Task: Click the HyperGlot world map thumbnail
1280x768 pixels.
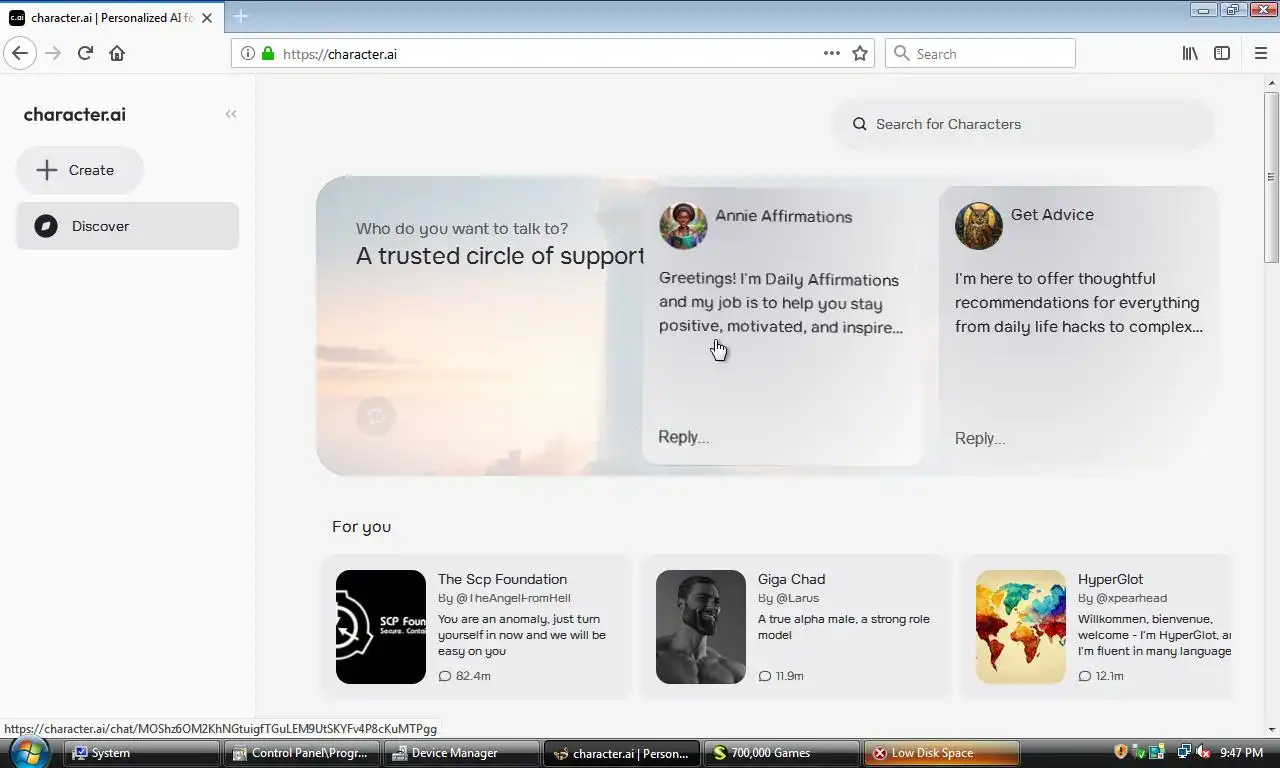Action: (1021, 627)
